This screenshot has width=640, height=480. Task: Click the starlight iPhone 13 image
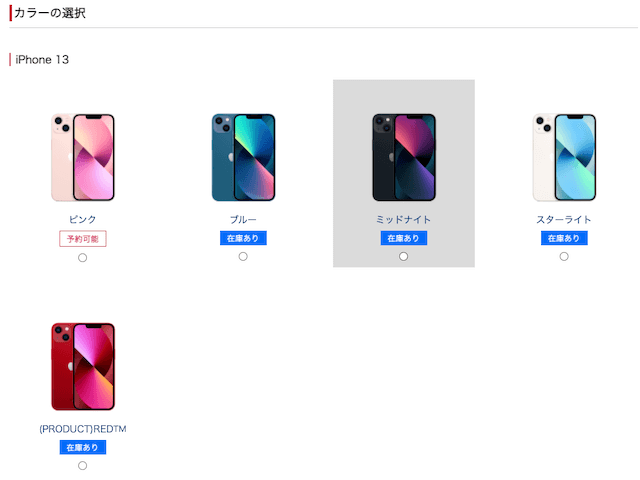pos(564,158)
